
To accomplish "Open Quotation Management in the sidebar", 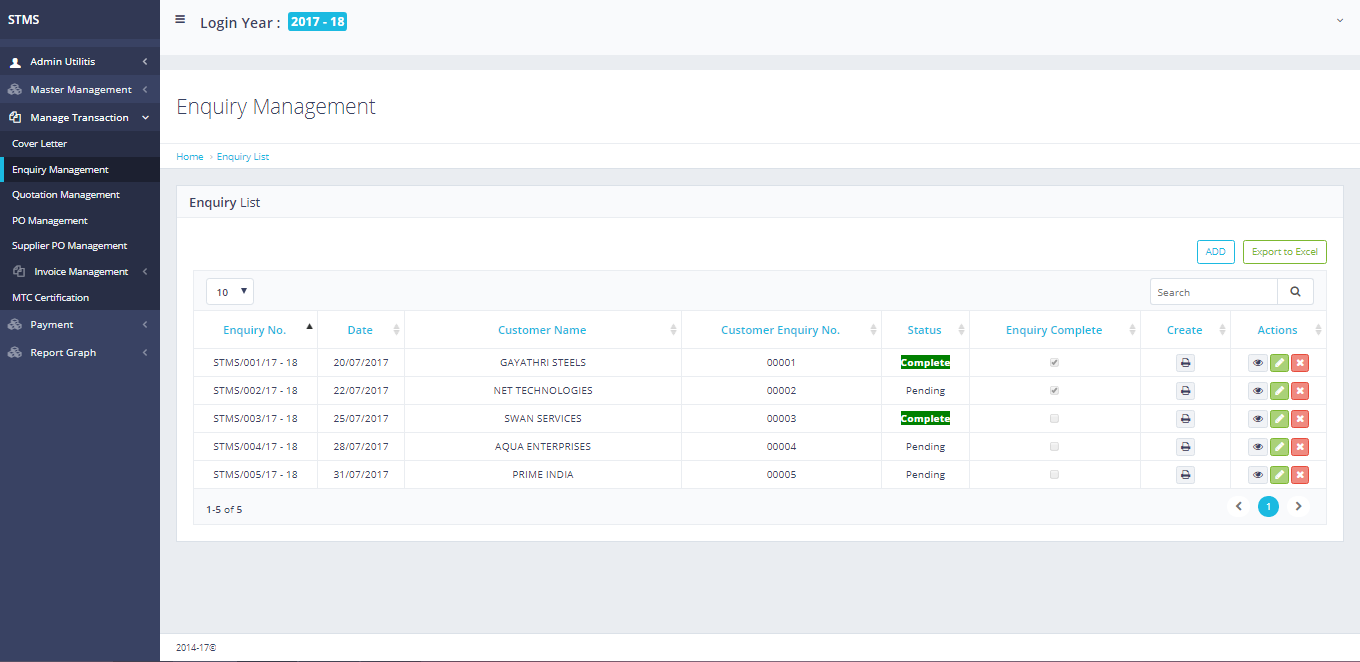I will (x=66, y=195).
